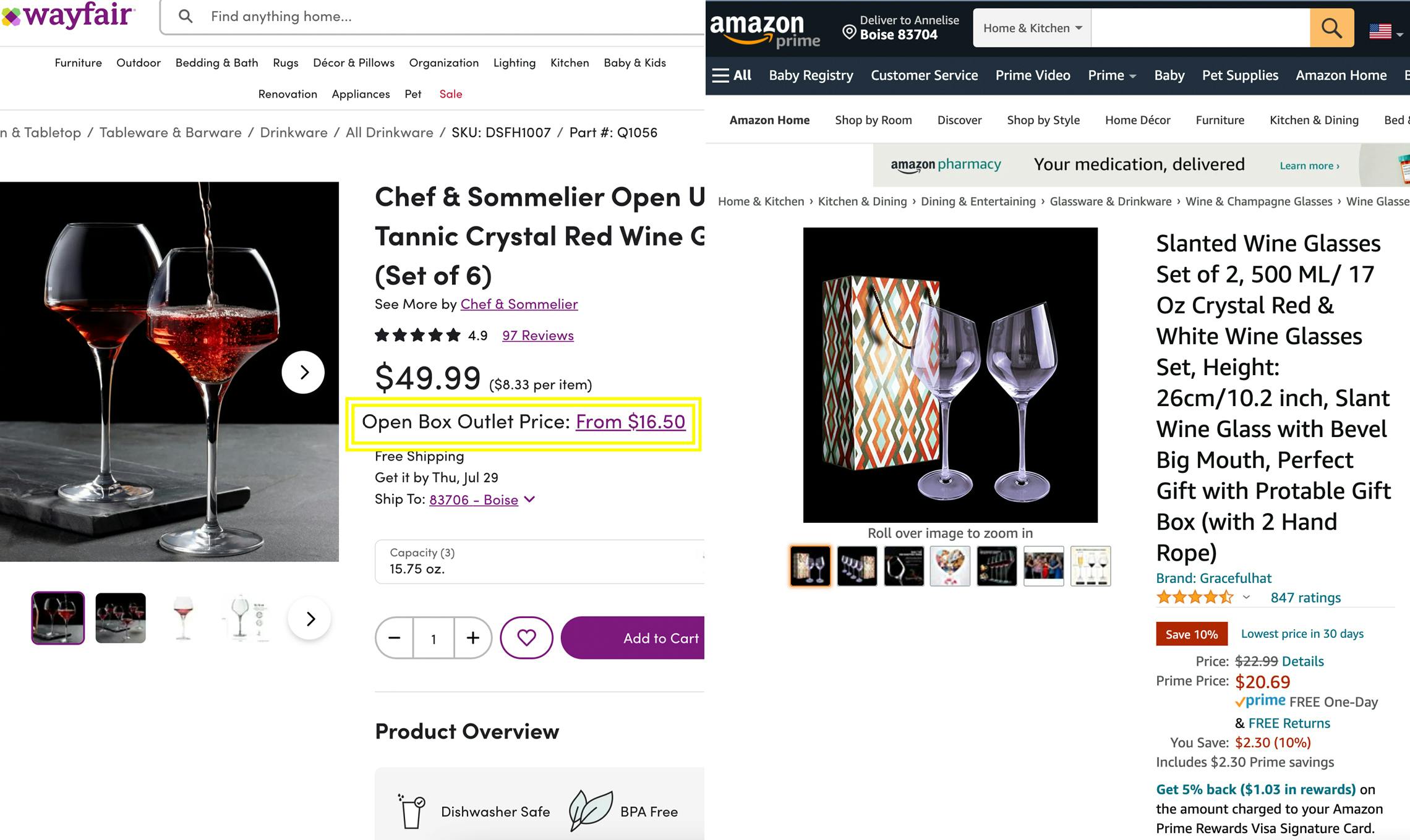Select the Wayfair search magnifier icon
The image size is (1410, 840).
186,16
